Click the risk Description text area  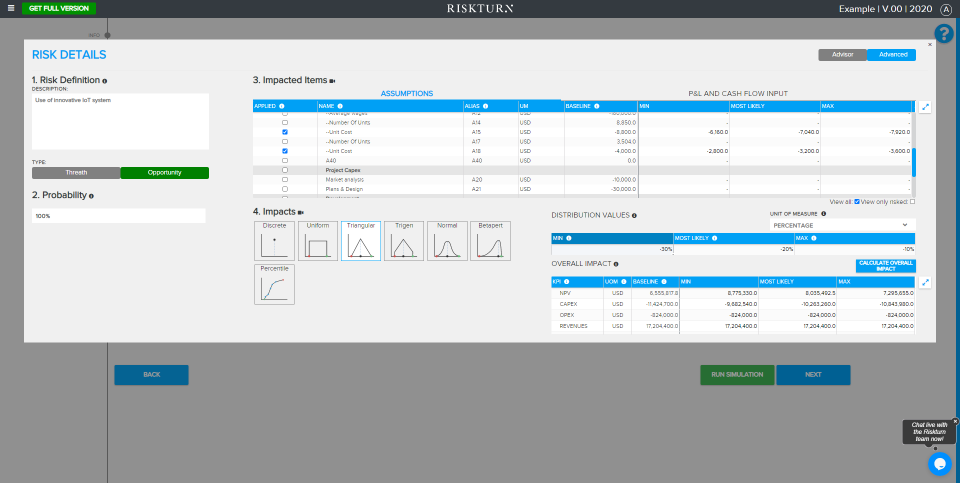tap(121, 121)
